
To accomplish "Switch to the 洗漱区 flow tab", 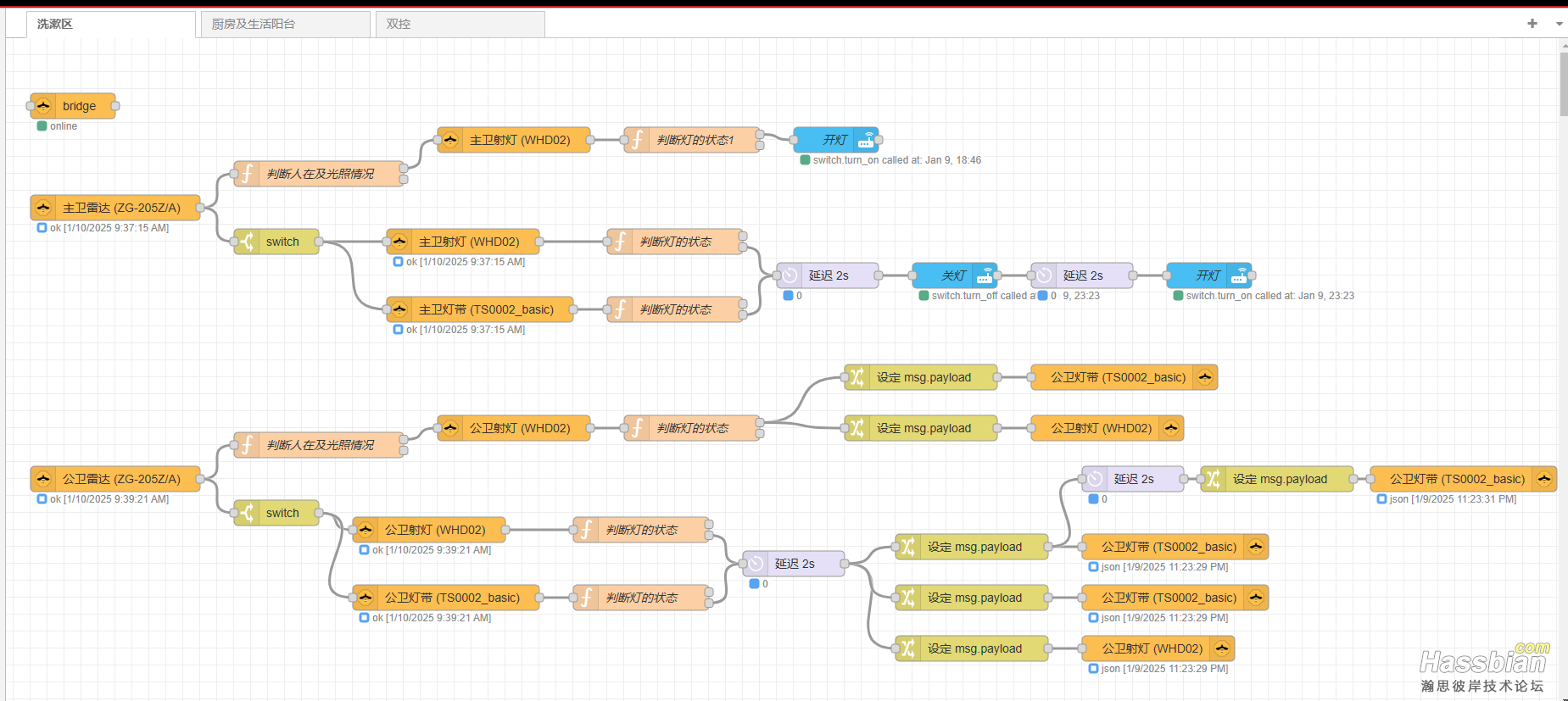I will 111,25.
